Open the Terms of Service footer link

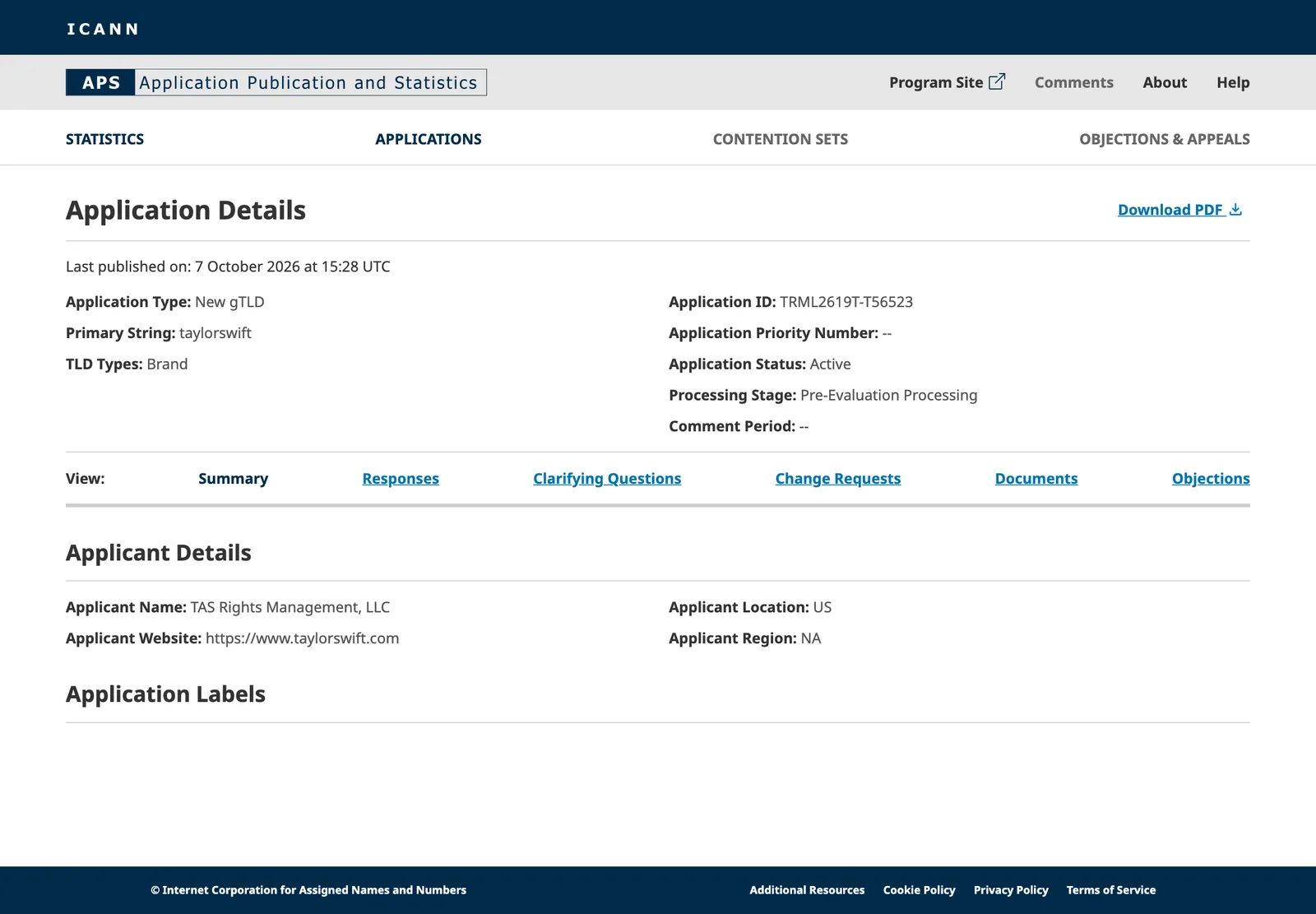[1110, 890]
